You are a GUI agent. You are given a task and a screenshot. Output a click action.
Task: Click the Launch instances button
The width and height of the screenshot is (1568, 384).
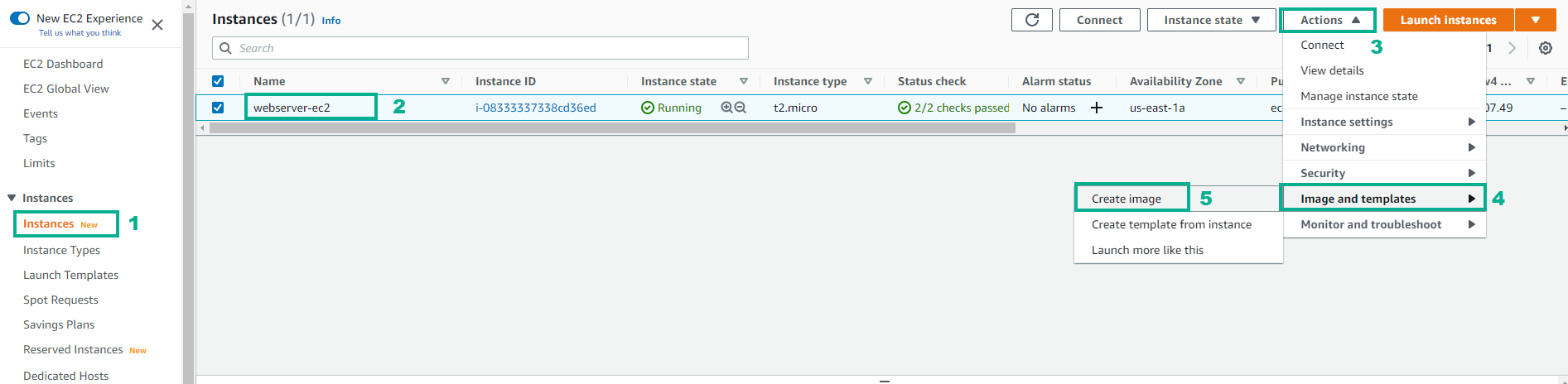[1448, 20]
